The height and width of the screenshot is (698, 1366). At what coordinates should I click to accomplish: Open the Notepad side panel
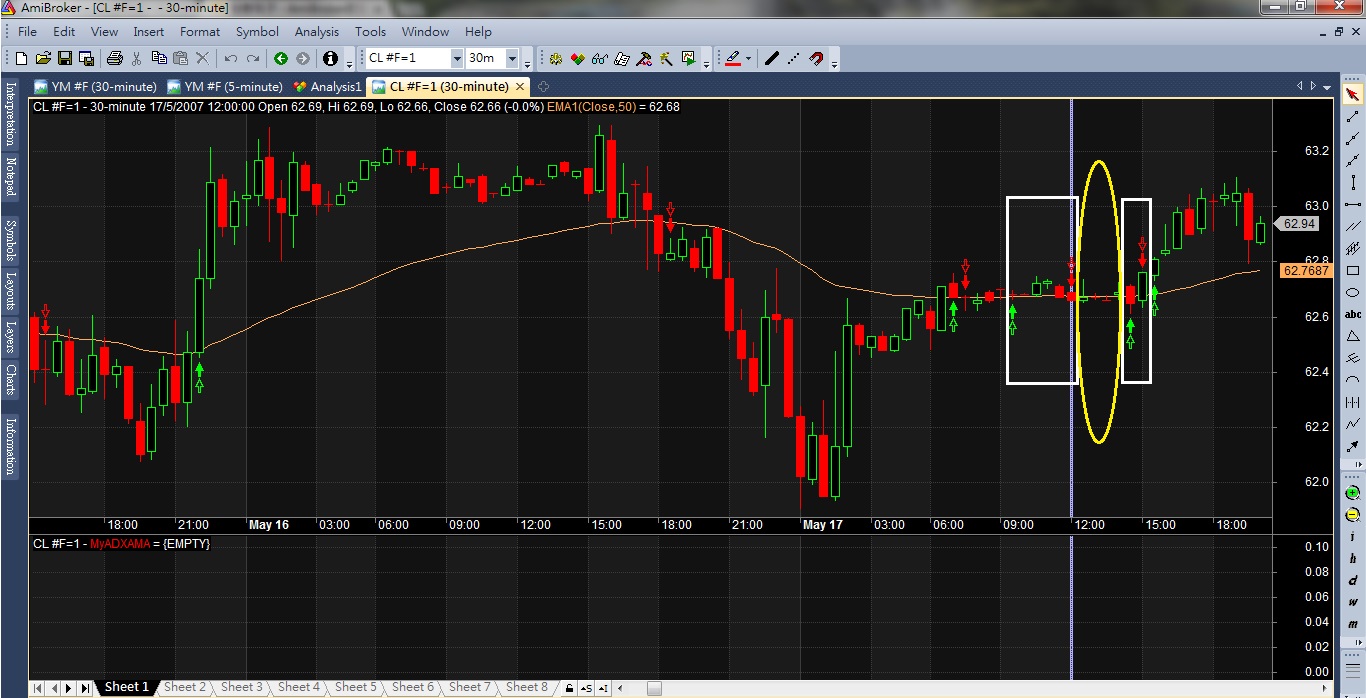coord(11,177)
